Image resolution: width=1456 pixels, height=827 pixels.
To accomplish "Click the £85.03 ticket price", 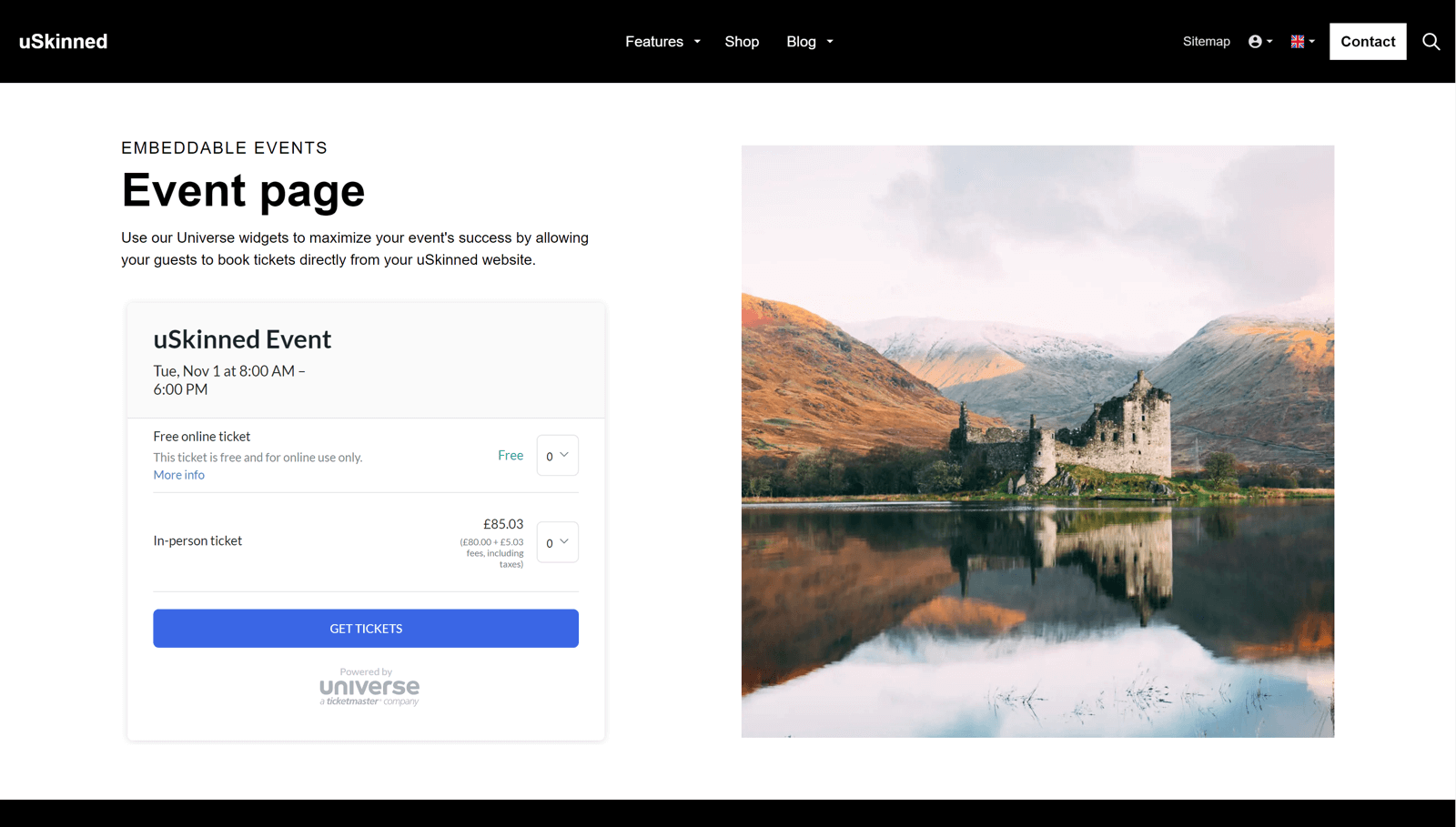I will tap(502, 524).
